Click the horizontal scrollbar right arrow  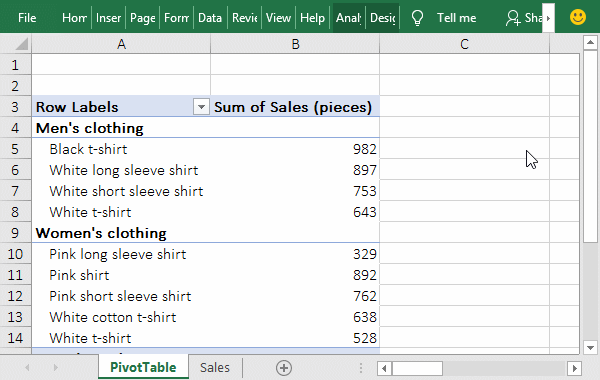(x=574, y=369)
